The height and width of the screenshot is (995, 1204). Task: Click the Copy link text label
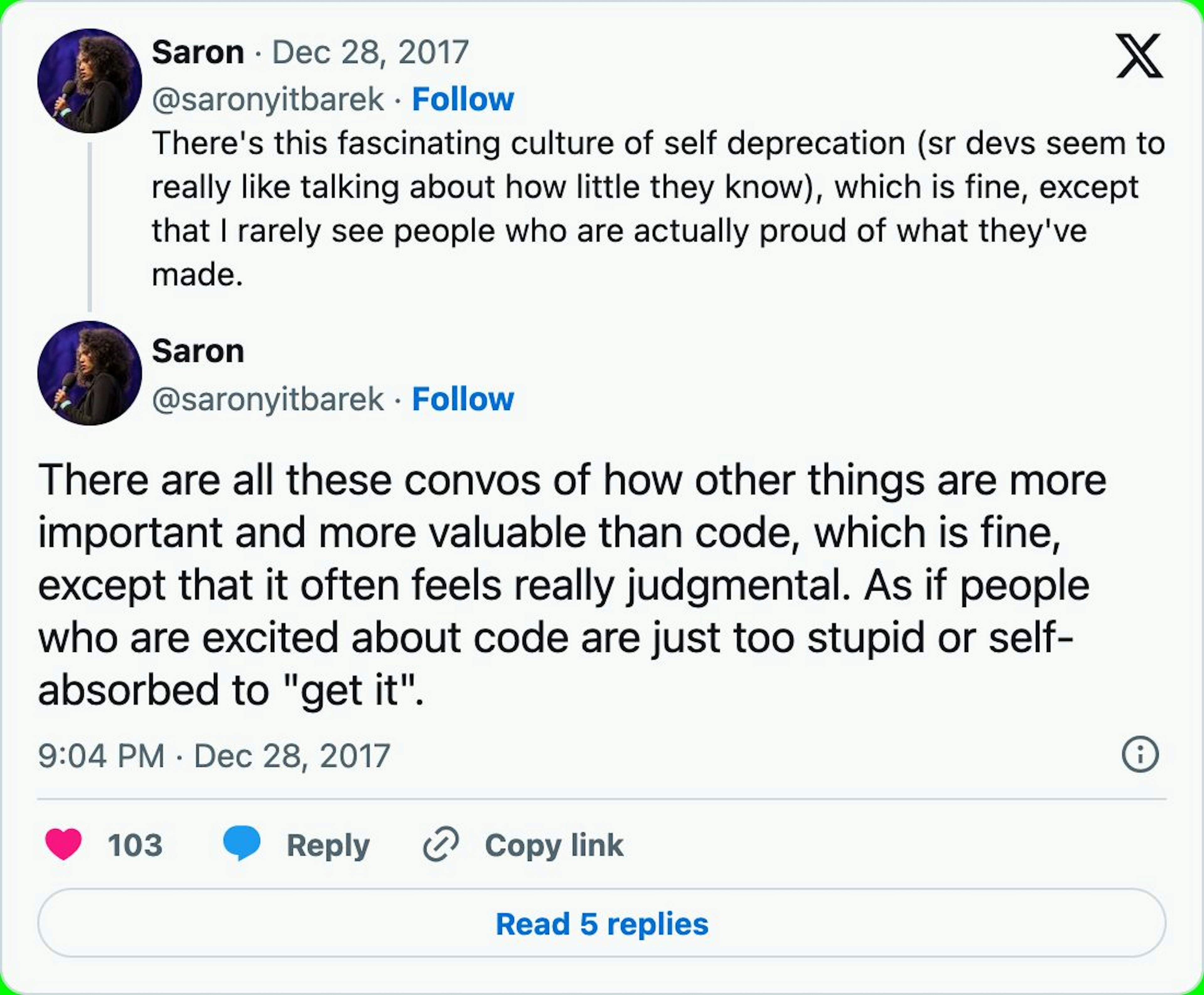554,845
